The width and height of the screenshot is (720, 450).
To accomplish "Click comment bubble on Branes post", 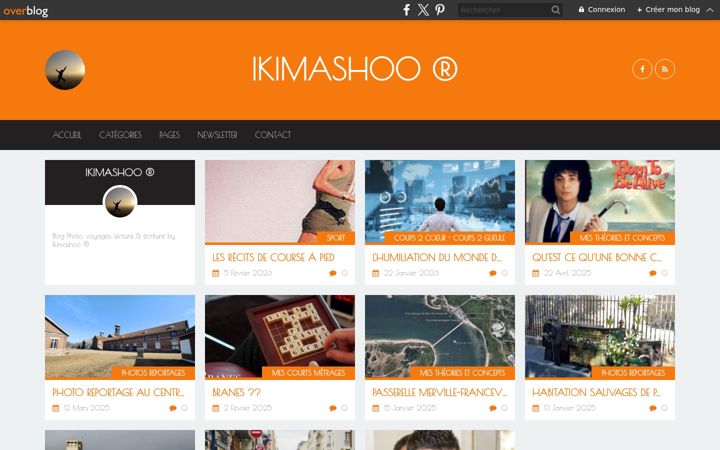I will (x=333, y=408).
